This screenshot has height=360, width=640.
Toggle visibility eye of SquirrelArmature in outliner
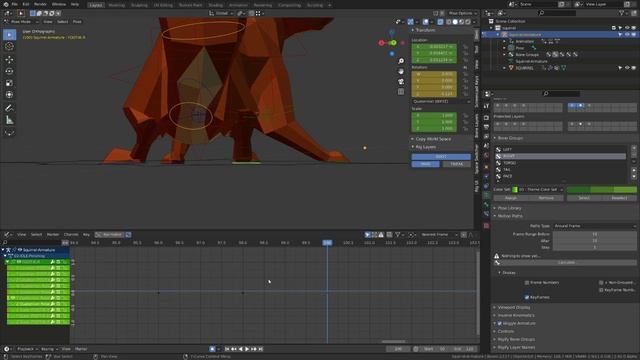pyautogui.click(x=627, y=35)
